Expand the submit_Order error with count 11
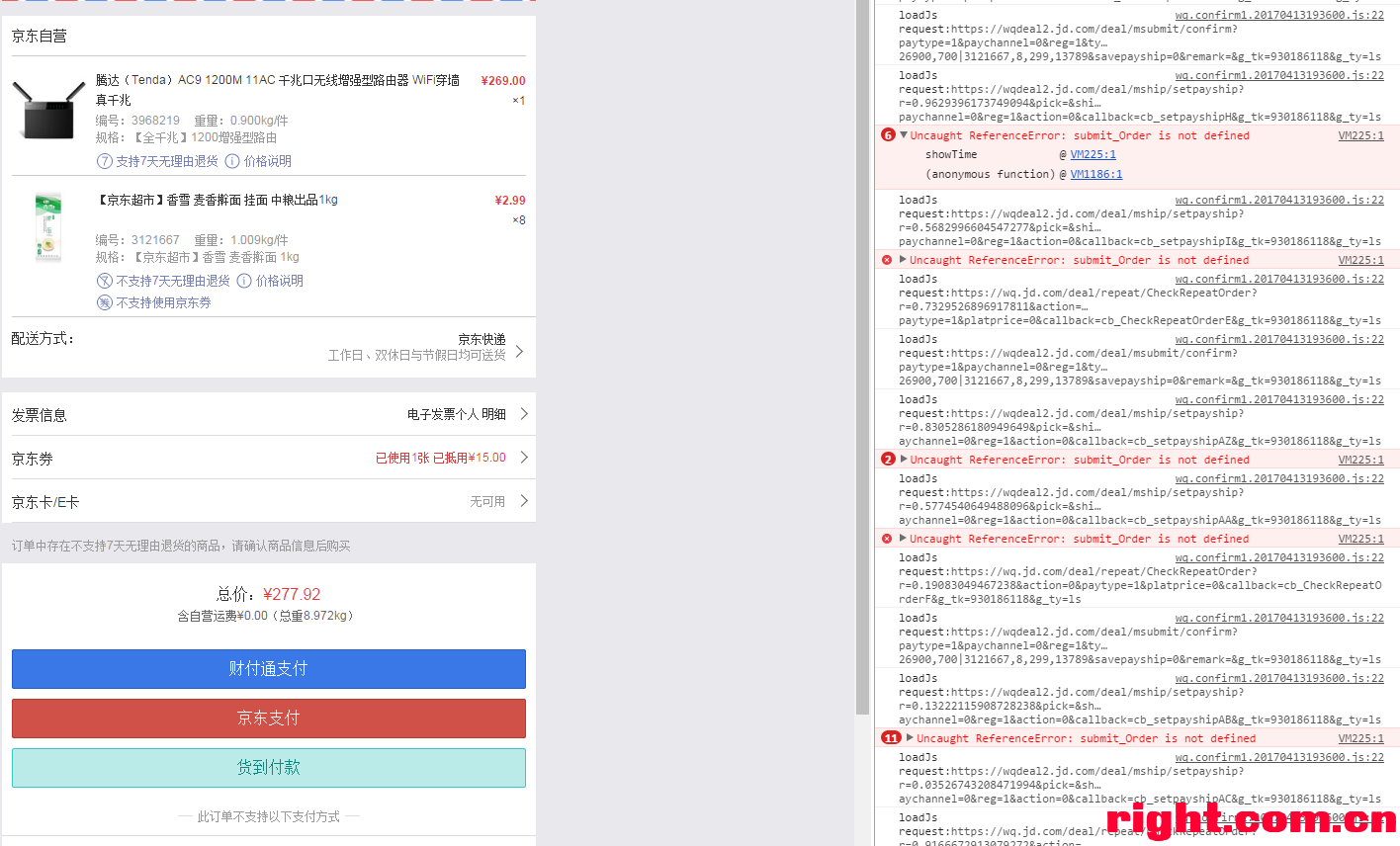This screenshot has width=1400, height=846. pos(910,738)
